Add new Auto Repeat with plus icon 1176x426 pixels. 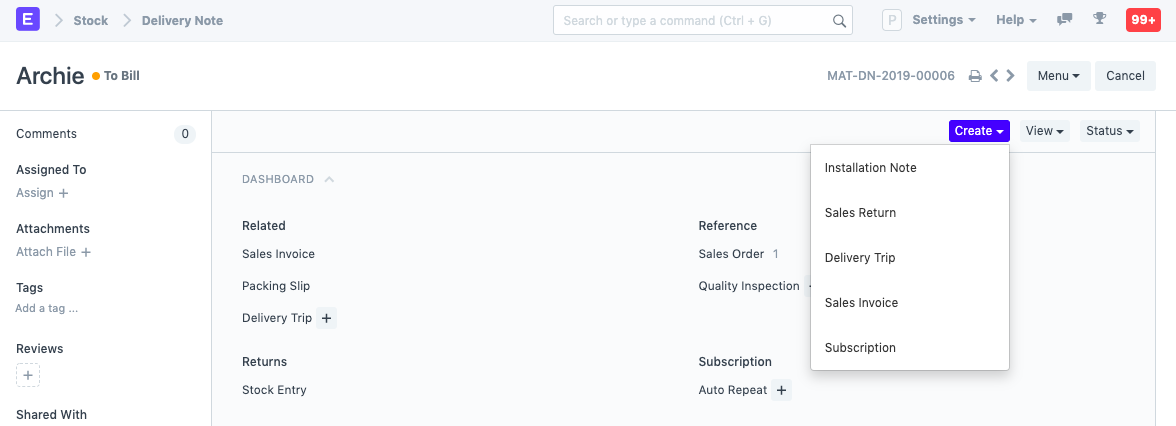tap(782, 390)
